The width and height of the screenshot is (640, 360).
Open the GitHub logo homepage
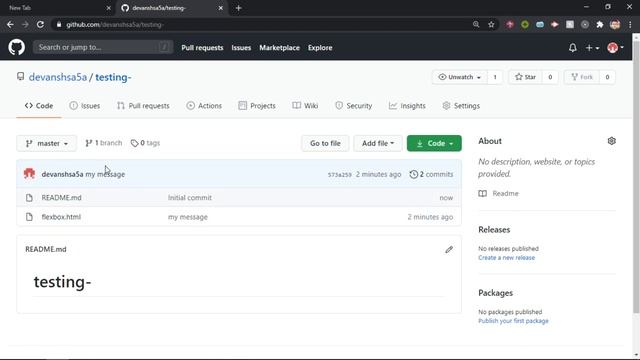click(x=16, y=47)
